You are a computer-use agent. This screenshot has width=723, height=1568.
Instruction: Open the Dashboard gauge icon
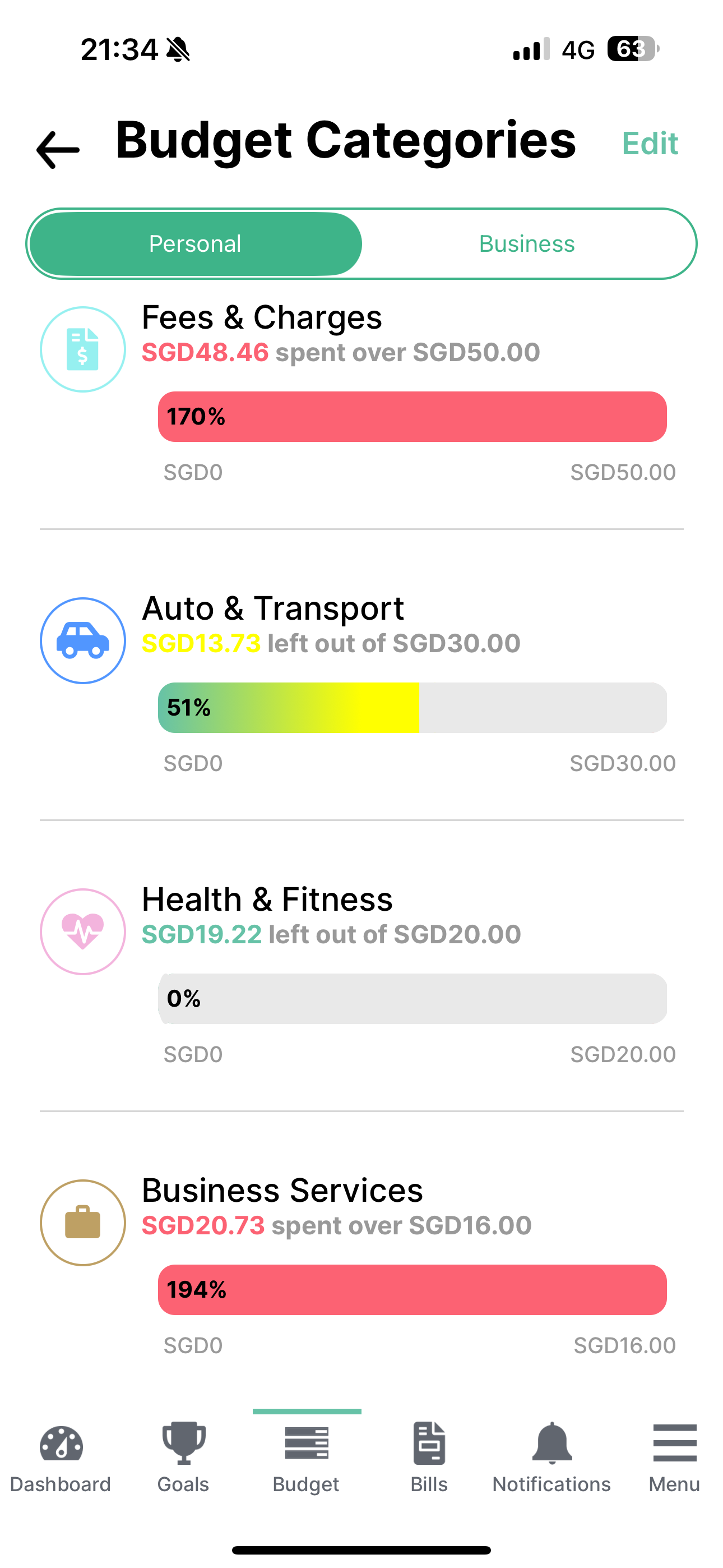pos(61,1444)
